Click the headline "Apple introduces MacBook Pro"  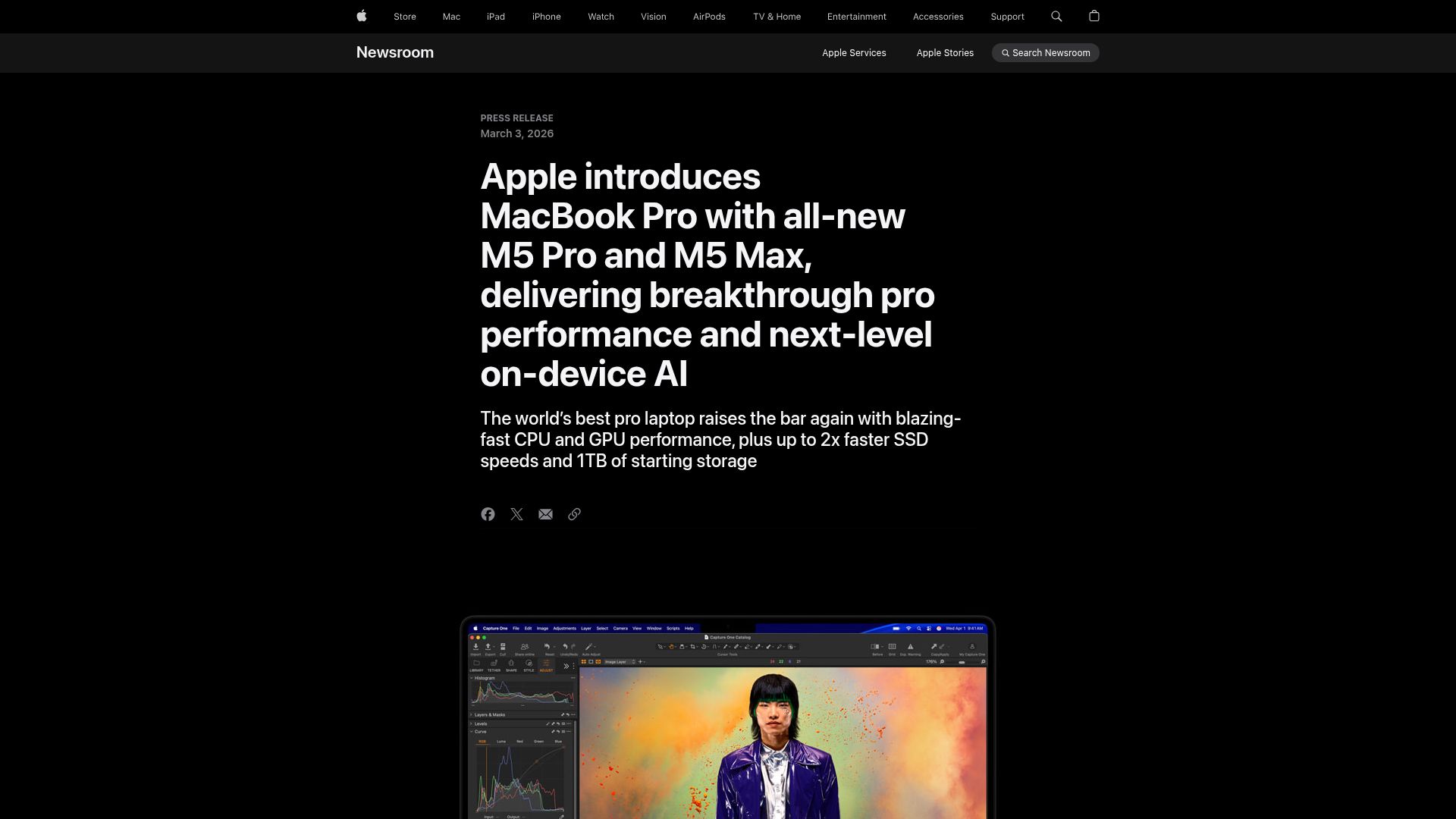click(708, 275)
